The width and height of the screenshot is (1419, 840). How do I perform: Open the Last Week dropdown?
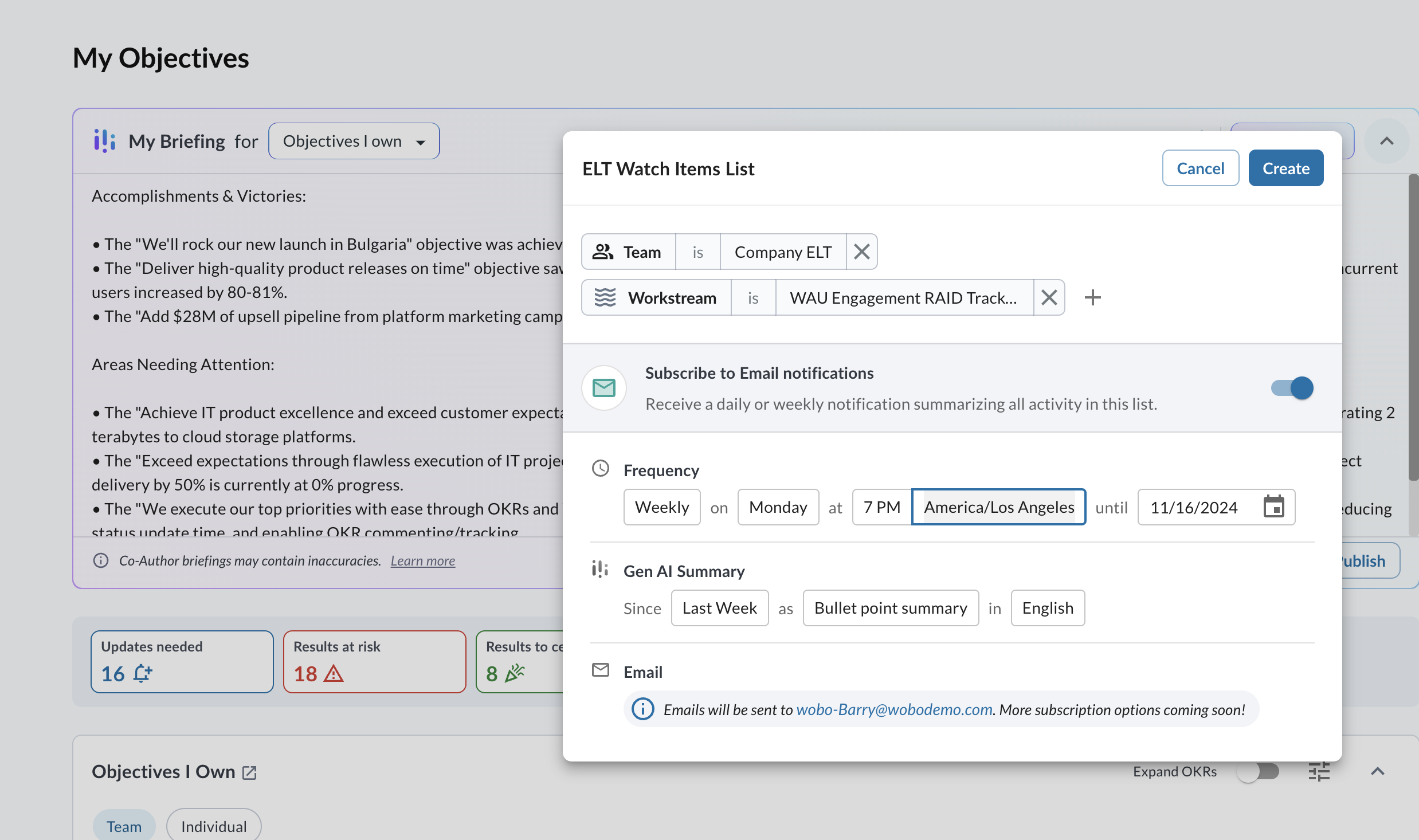(x=720, y=608)
